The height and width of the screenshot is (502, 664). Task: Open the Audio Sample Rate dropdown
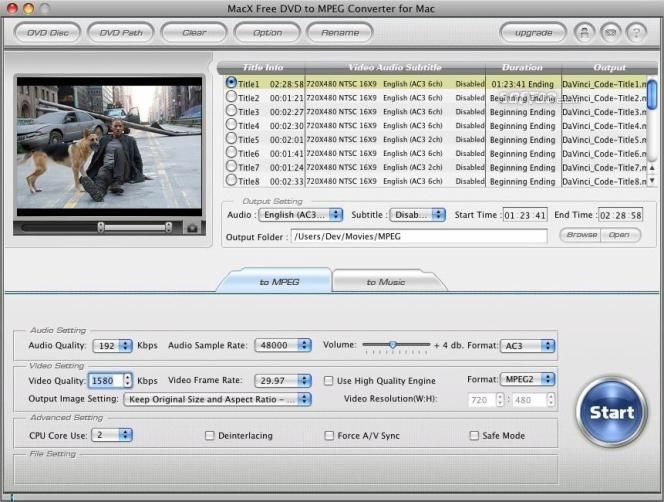[x=283, y=345]
